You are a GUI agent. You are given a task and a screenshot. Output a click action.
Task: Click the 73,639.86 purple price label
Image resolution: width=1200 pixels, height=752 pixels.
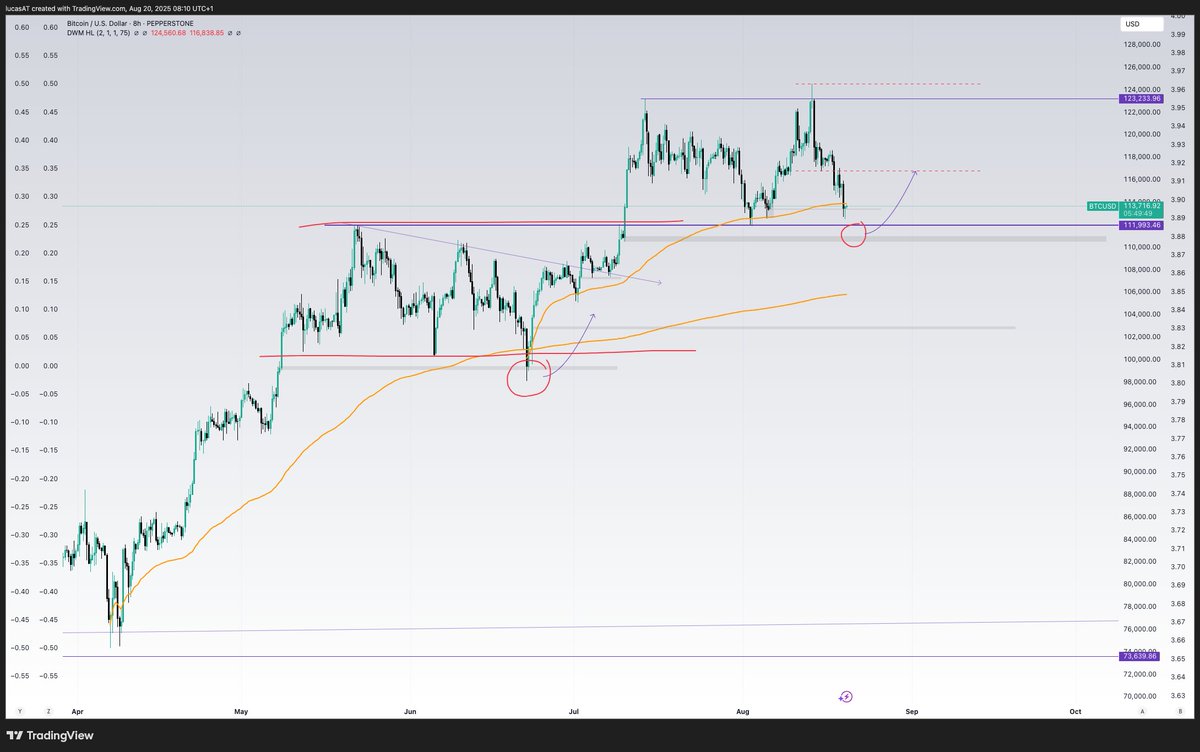(1141, 656)
